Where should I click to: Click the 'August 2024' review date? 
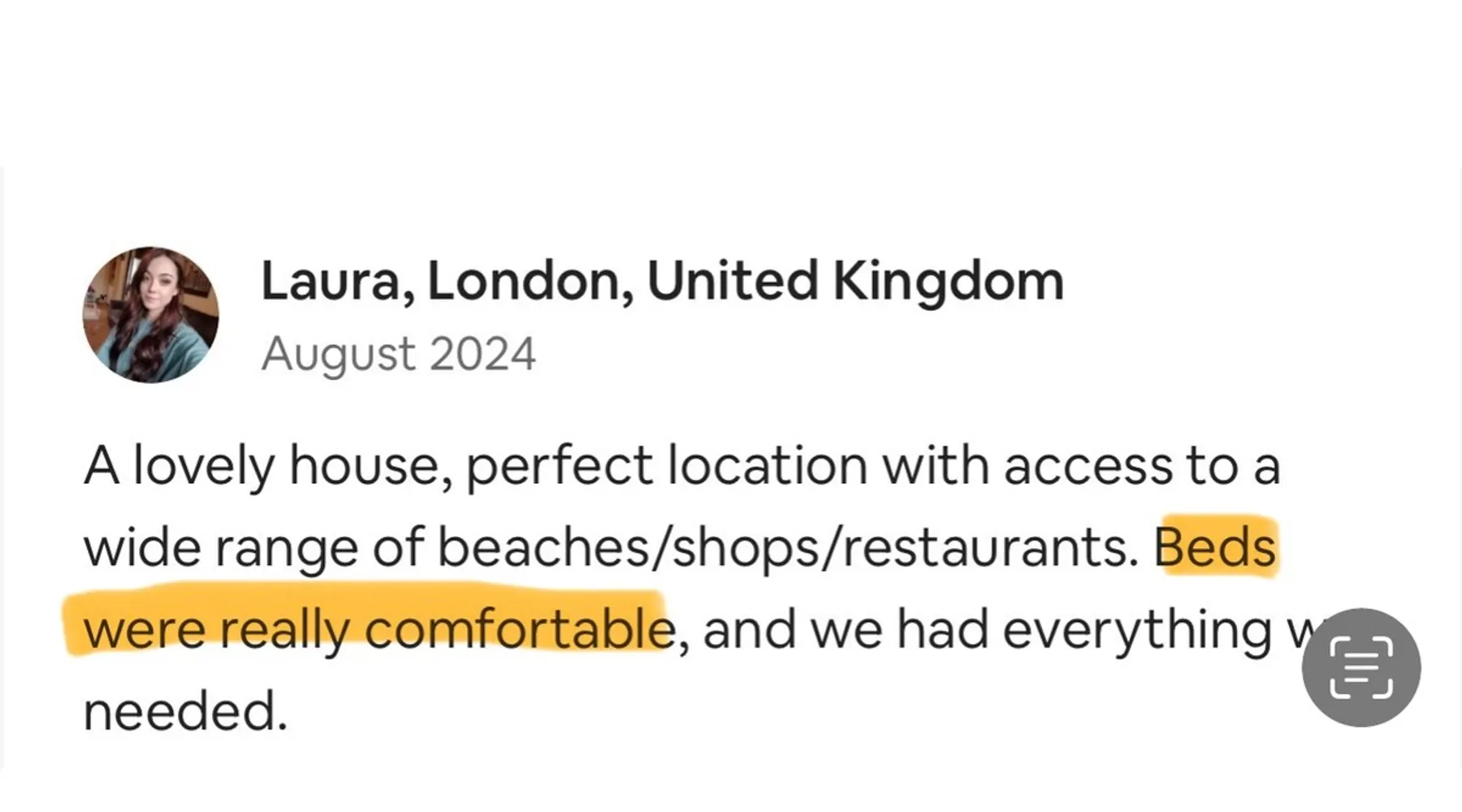point(398,354)
